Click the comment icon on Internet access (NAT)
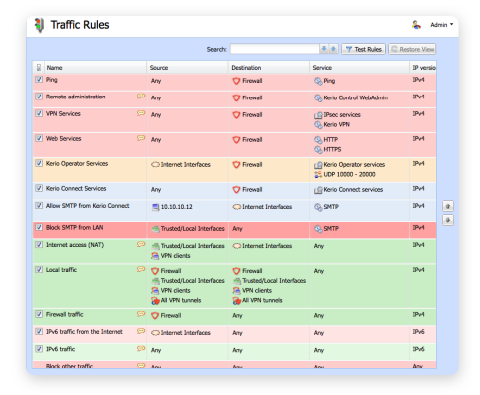The height and width of the screenshot is (395, 480). pos(141,244)
